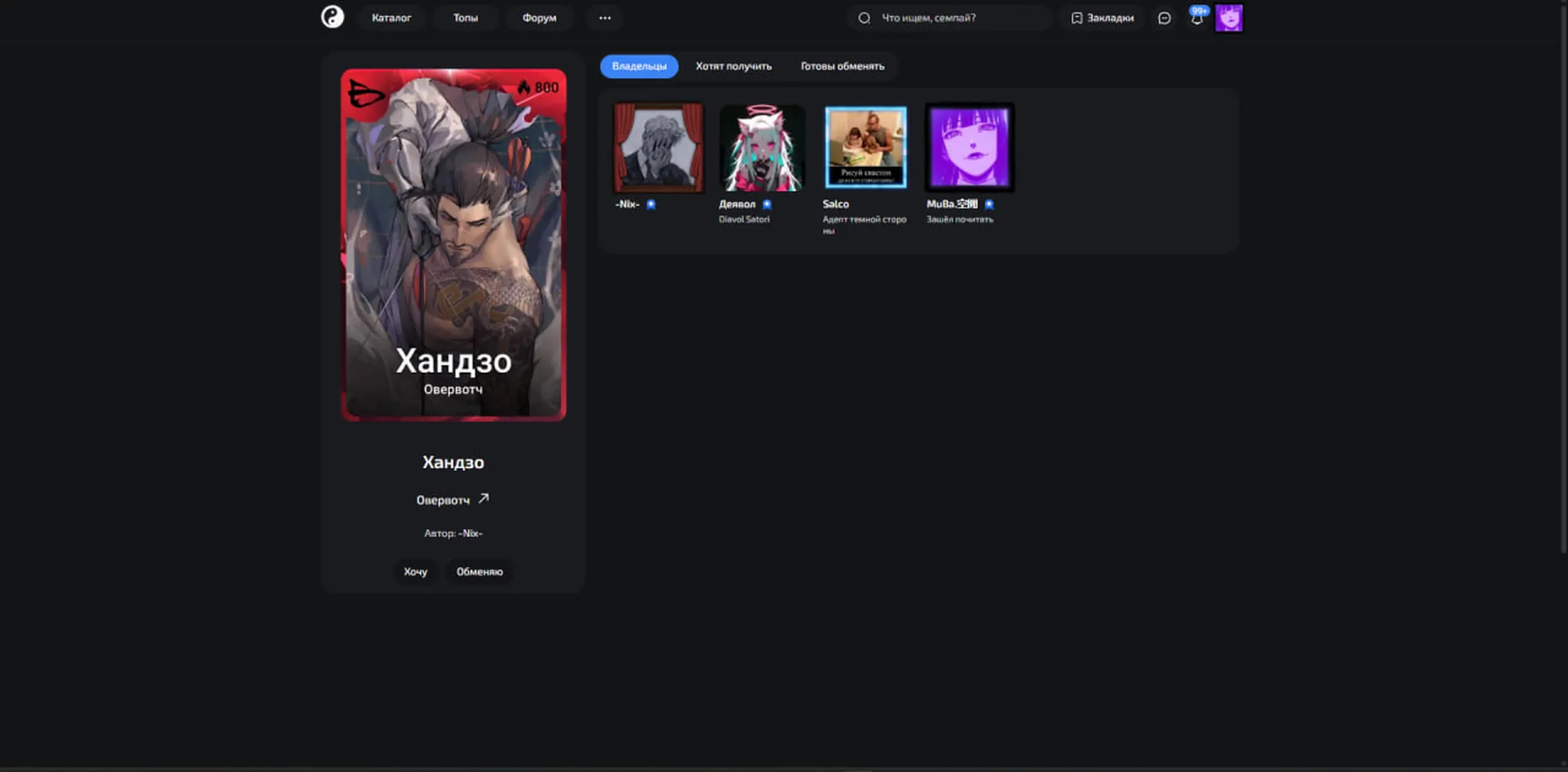Expand the three-dots more menu
The height and width of the screenshot is (772, 1568).
(x=605, y=18)
